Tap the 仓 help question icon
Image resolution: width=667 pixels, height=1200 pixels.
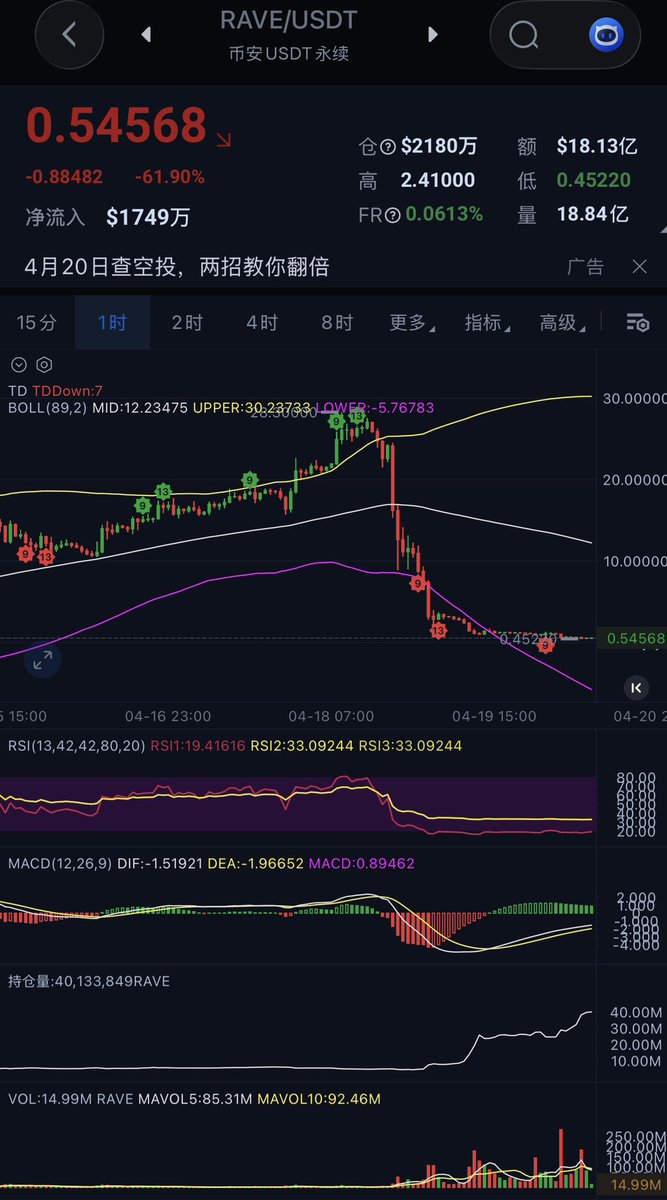[388, 147]
